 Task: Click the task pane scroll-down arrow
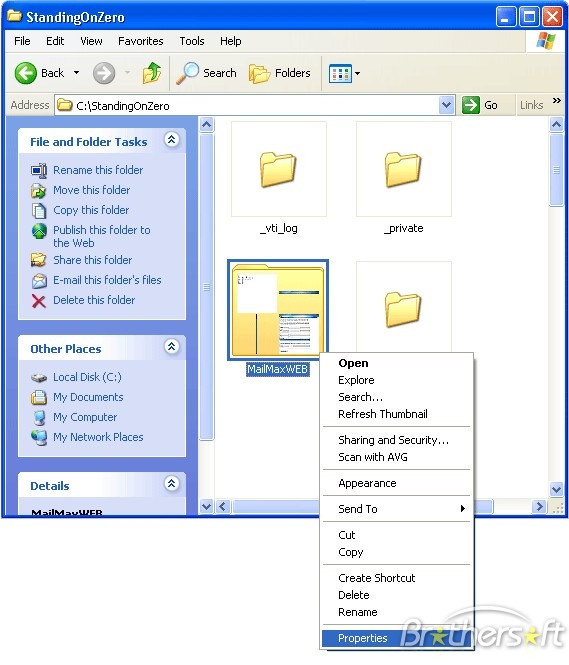point(206,506)
